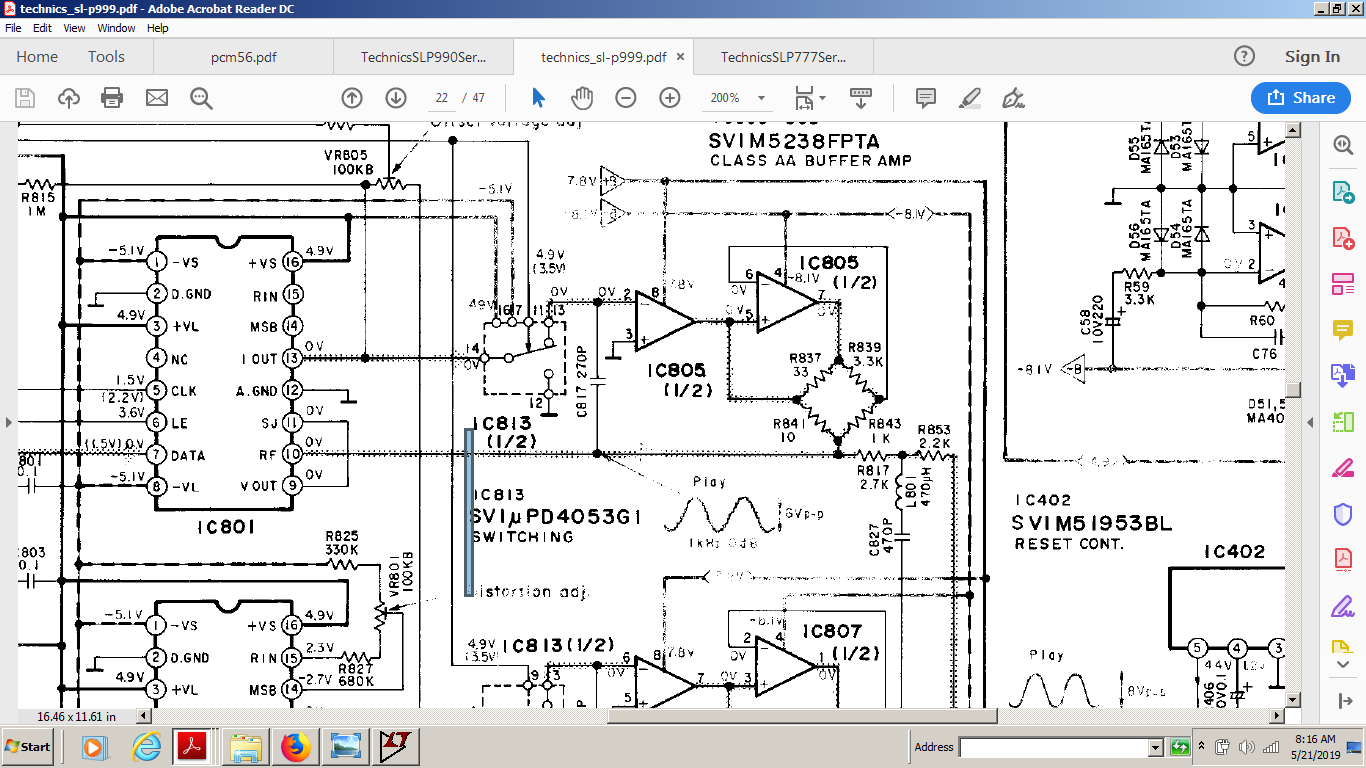Click the taskbar Address input field
This screenshot has height=768, width=1366.
(x=1054, y=747)
